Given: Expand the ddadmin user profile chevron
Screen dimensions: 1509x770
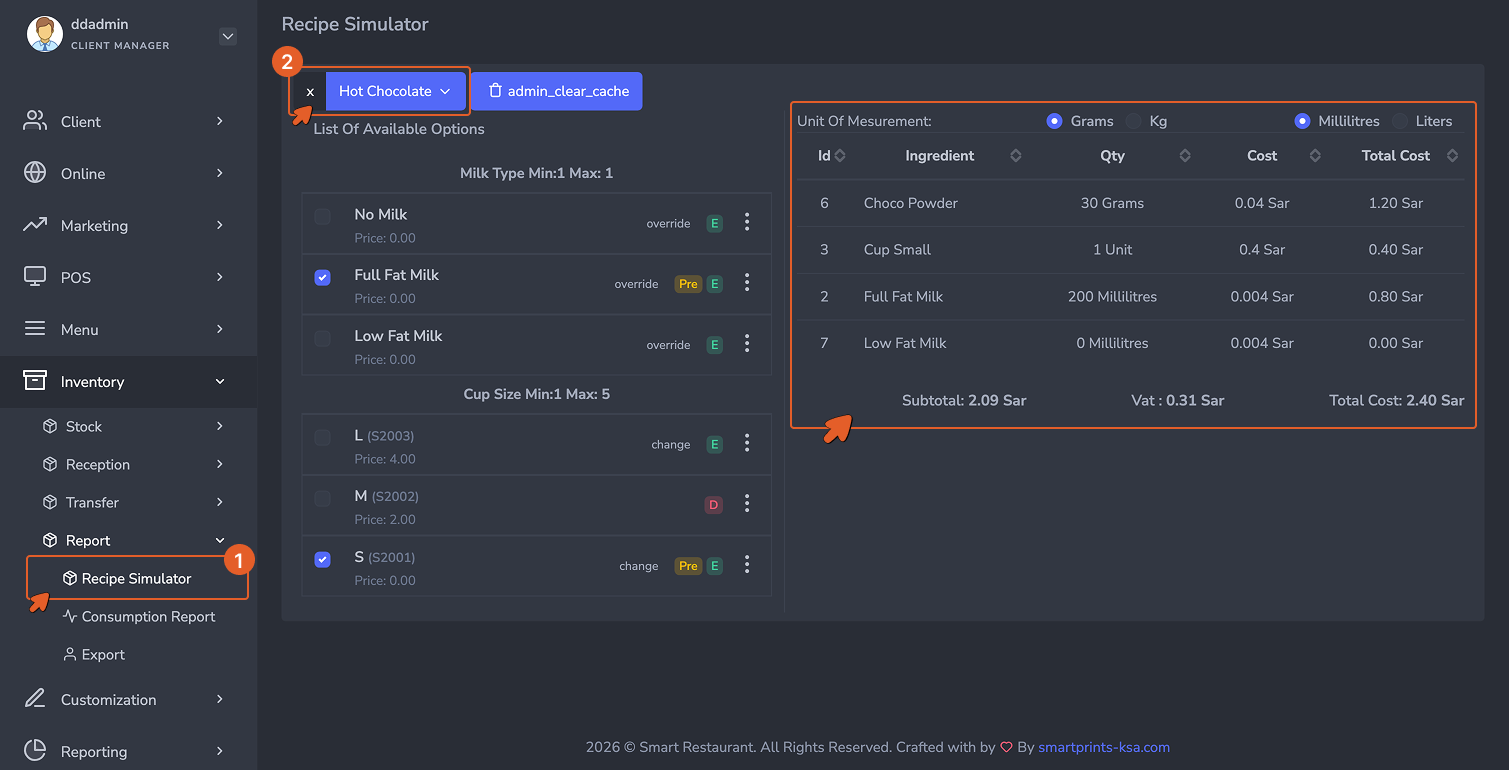Looking at the screenshot, I should coord(228,37).
